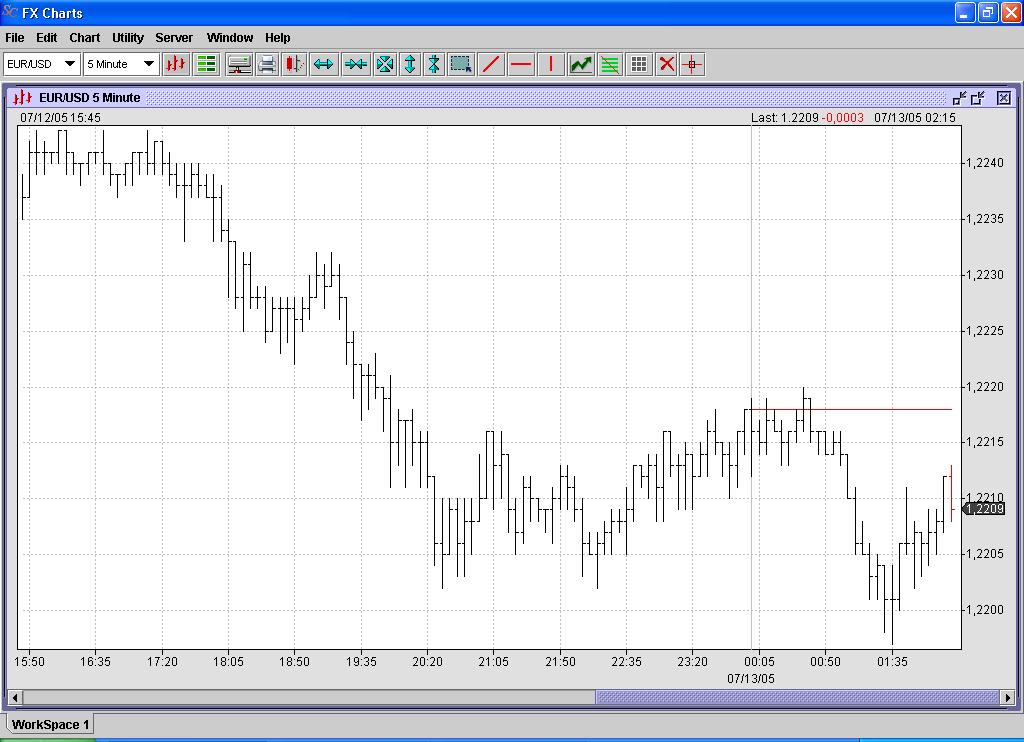Screen dimensions: 1024x742
Task: Click the 1,2209 current price marker
Action: (984, 509)
